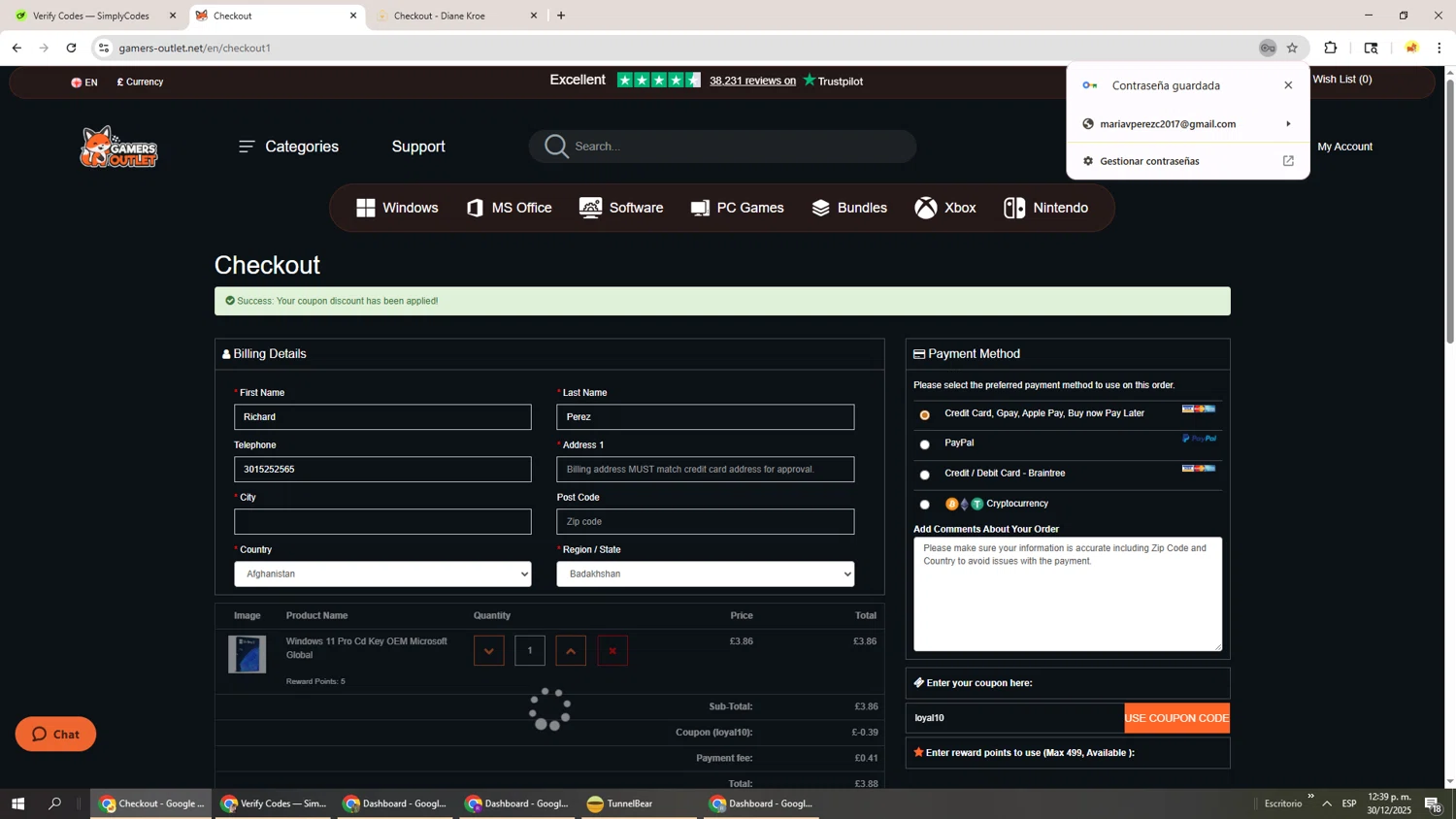
Task: Open Categories hamburger menu
Action: (288, 147)
